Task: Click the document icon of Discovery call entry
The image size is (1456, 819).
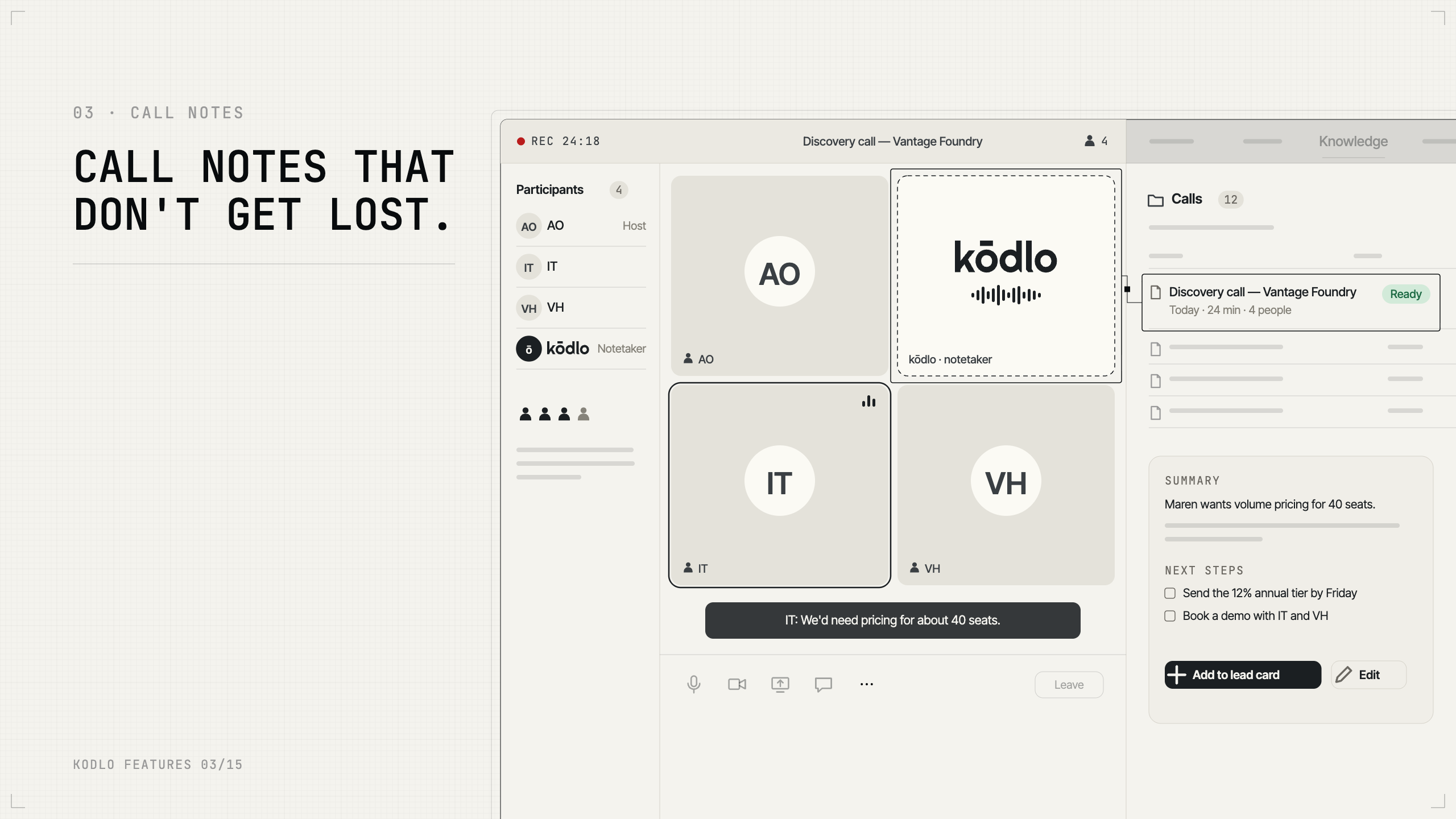Action: tap(1155, 292)
